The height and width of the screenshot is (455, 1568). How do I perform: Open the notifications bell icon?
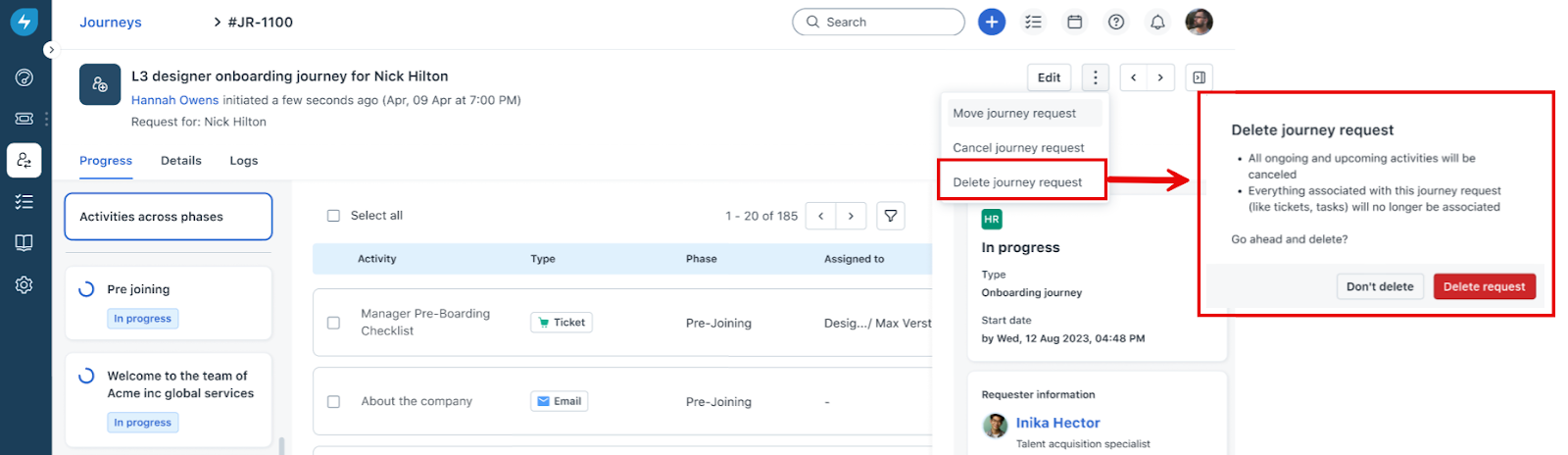coord(1157,22)
